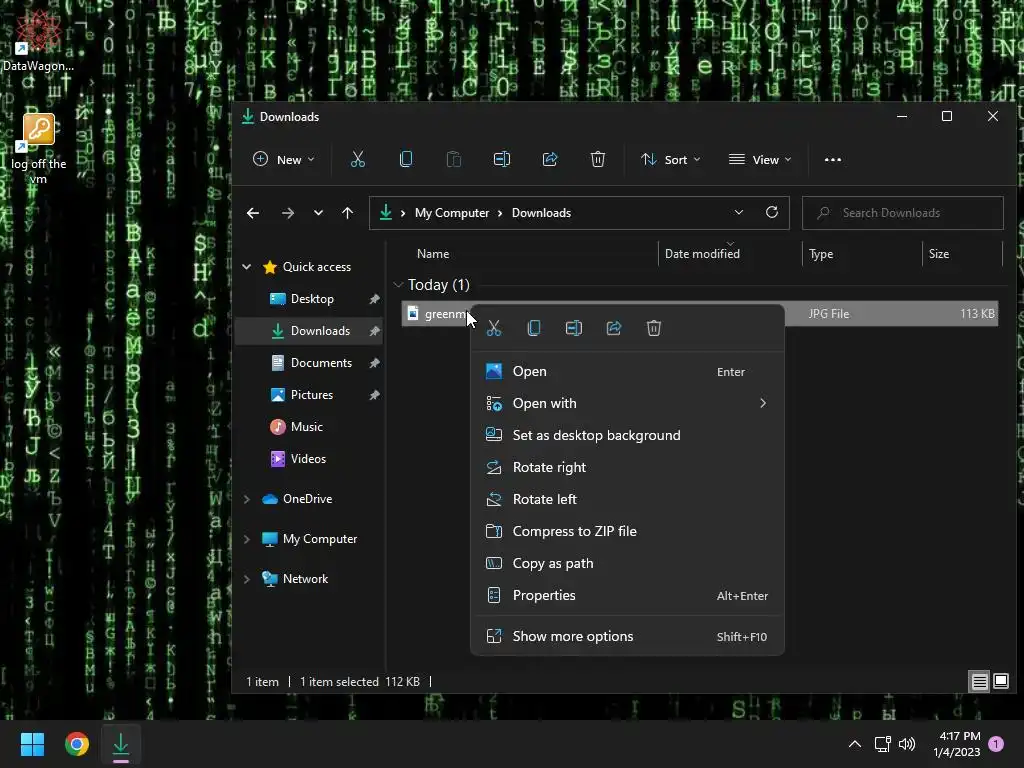Click Show more options
Image resolution: width=1024 pixels, height=768 pixels.
pyautogui.click(x=627, y=637)
